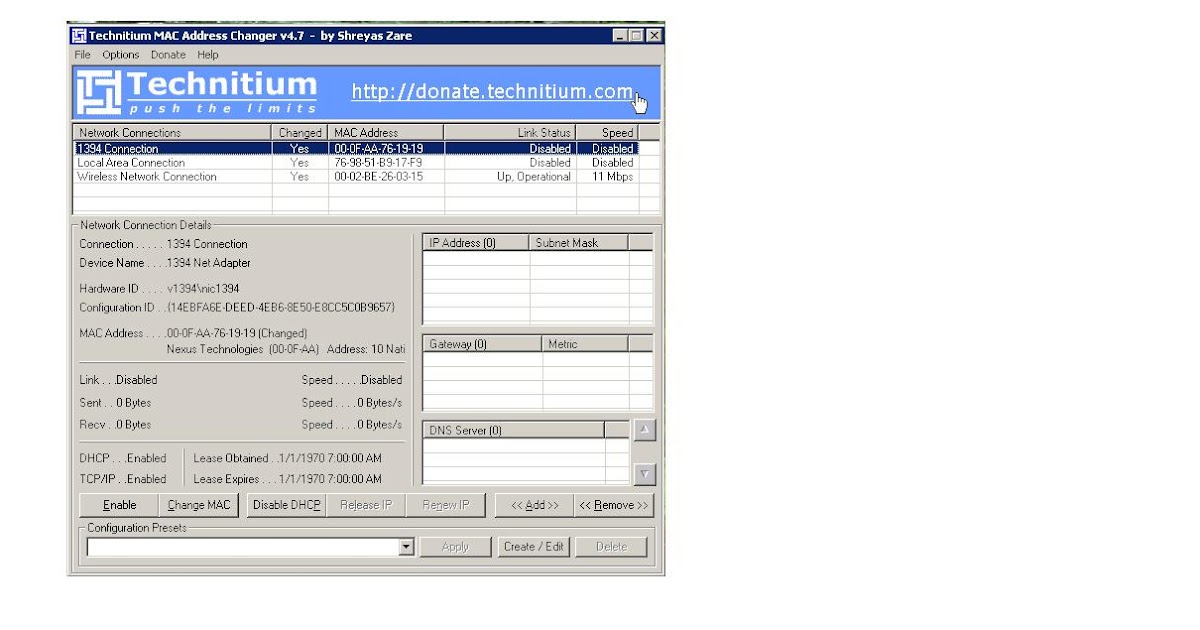Open the Configuration Presets dropdown arrow
The height and width of the screenshot is (630, 1200).
(406, 547)
